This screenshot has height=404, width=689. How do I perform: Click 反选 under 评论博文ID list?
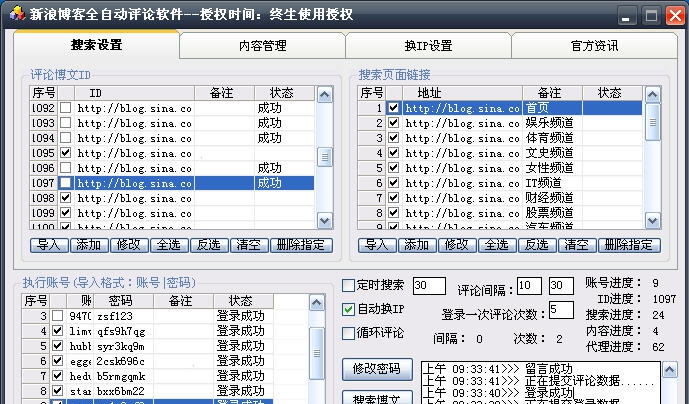(x=209, y=245)
